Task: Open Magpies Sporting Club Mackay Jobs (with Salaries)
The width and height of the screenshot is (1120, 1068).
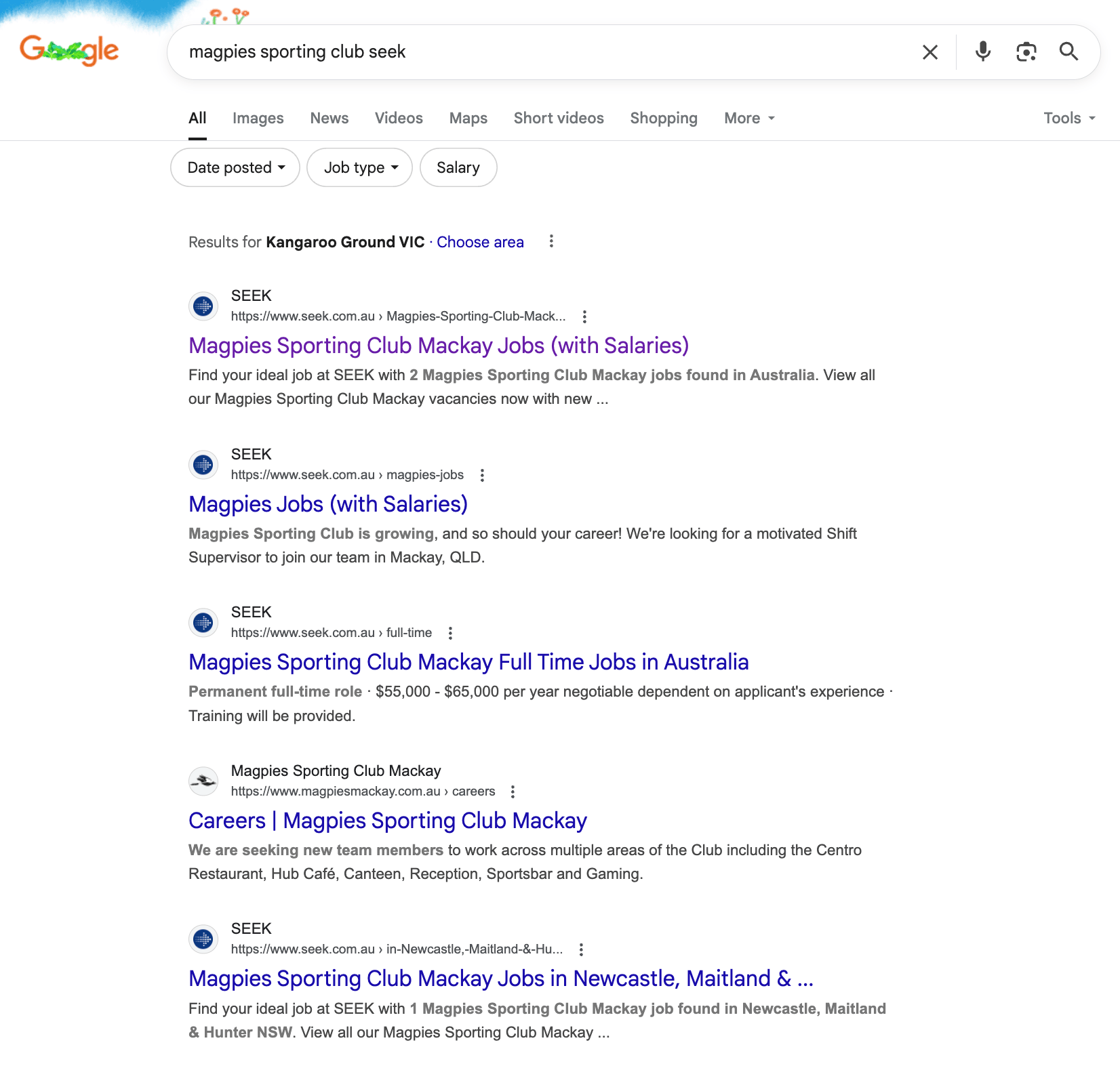Action: (439, 346)
